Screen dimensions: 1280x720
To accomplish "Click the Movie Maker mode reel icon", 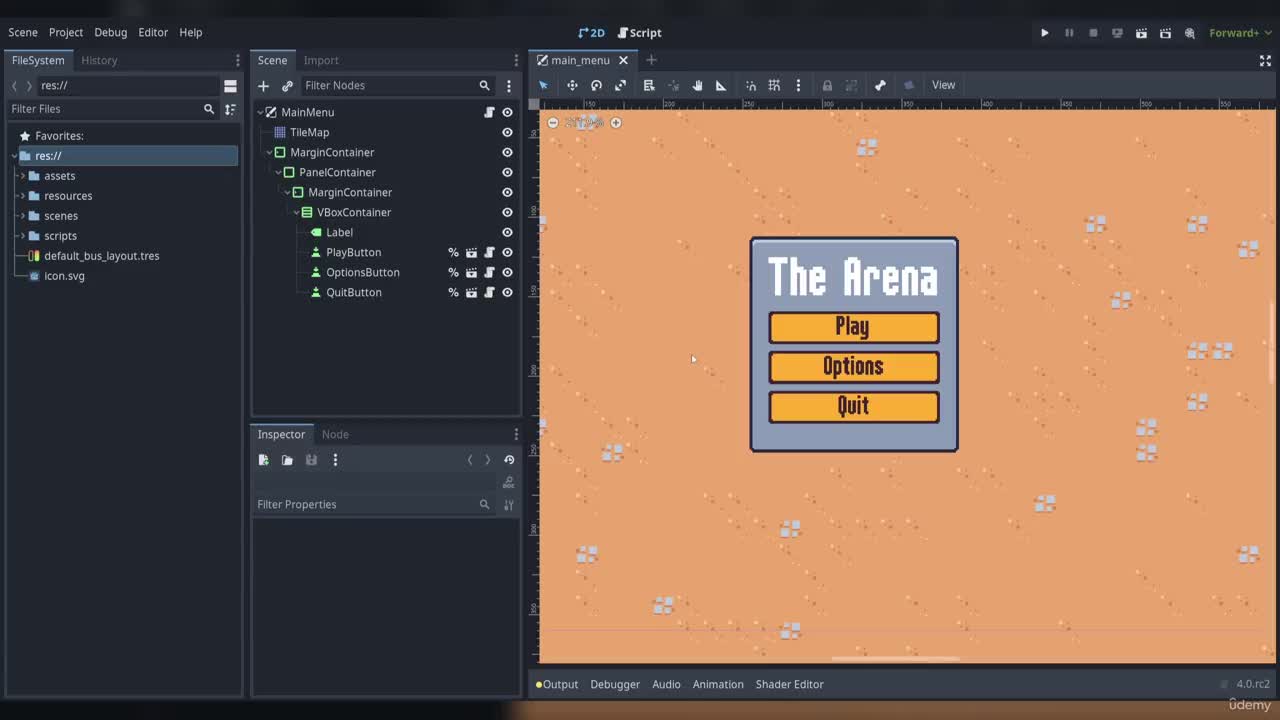I will 1189,33.
